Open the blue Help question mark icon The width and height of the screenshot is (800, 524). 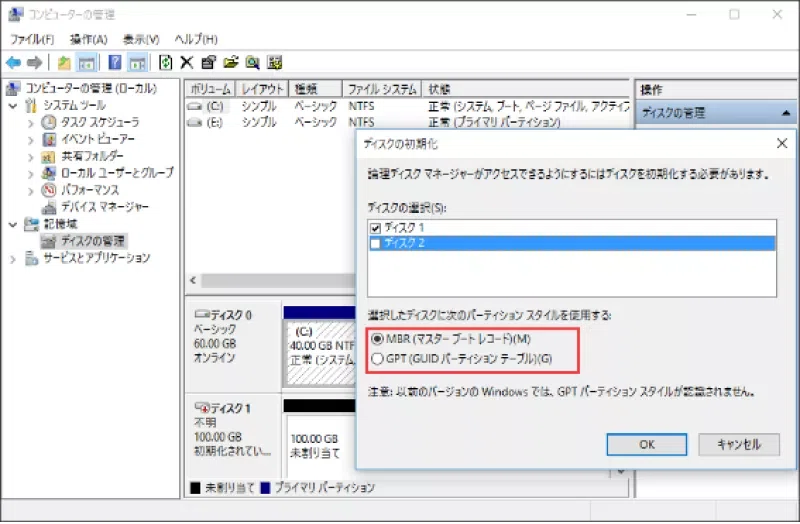pos(115,63)
